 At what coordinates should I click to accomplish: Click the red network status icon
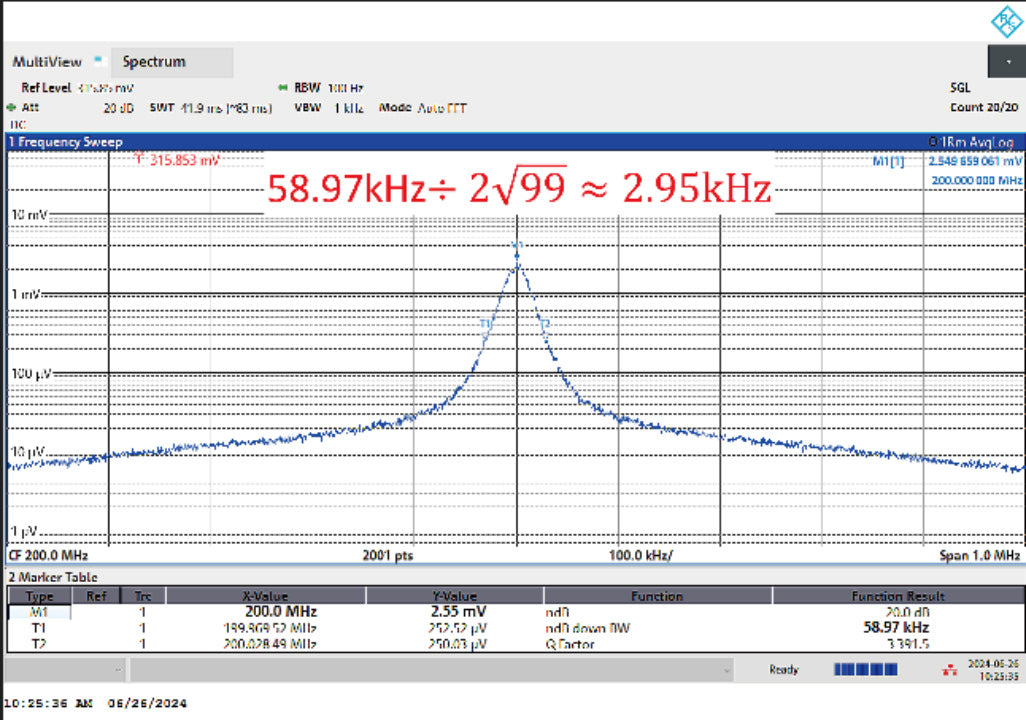point(949,670)
